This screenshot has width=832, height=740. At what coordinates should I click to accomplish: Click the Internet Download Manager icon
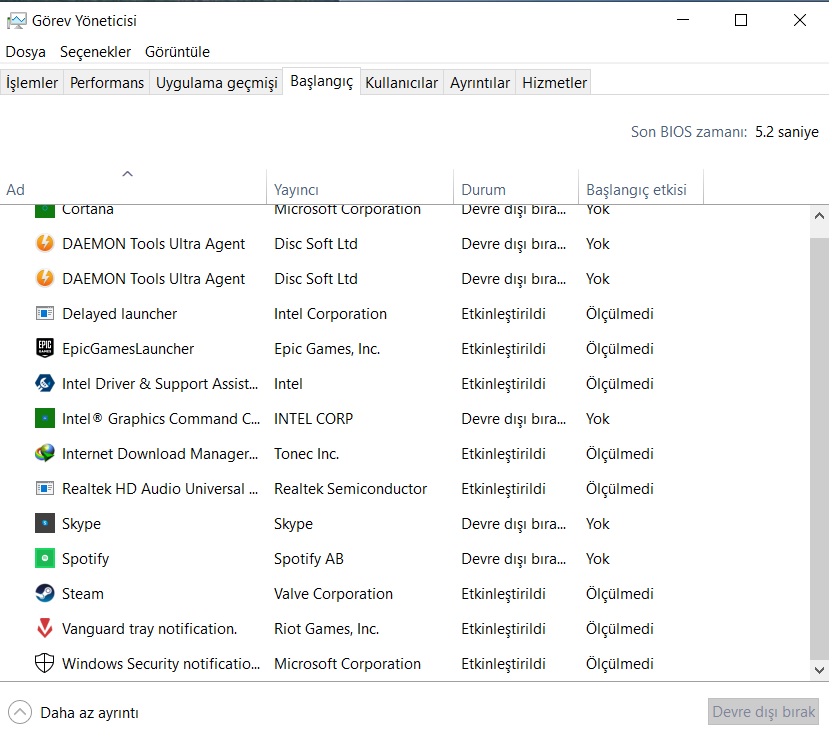coord(45,454)
